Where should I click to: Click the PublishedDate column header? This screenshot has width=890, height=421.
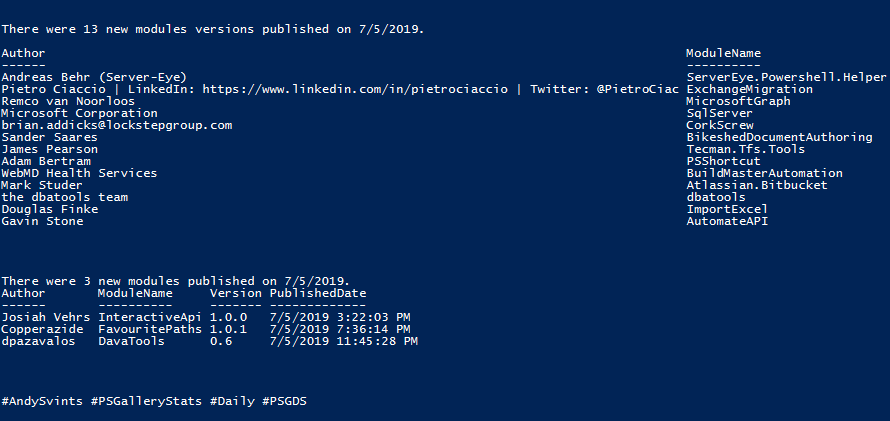click(x=318, y=293)
